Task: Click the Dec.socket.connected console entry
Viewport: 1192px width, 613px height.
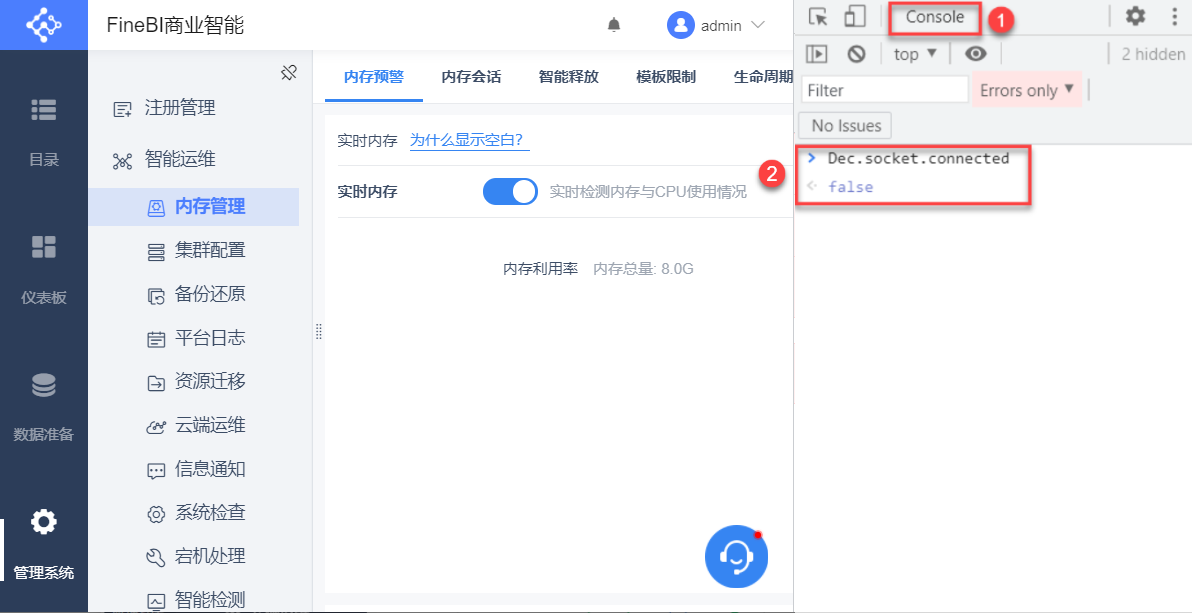Action: (918, 158)
